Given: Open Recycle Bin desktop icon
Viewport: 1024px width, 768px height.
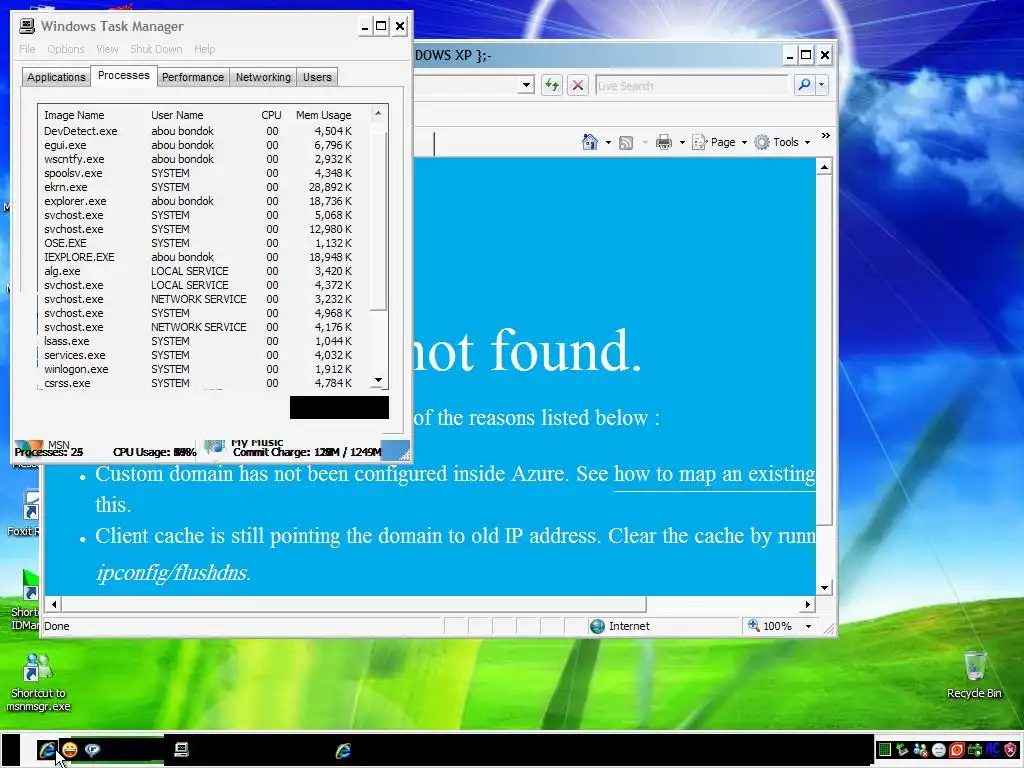Looking at the screenshot, I should pyautogui.click(x=974, y=675).
